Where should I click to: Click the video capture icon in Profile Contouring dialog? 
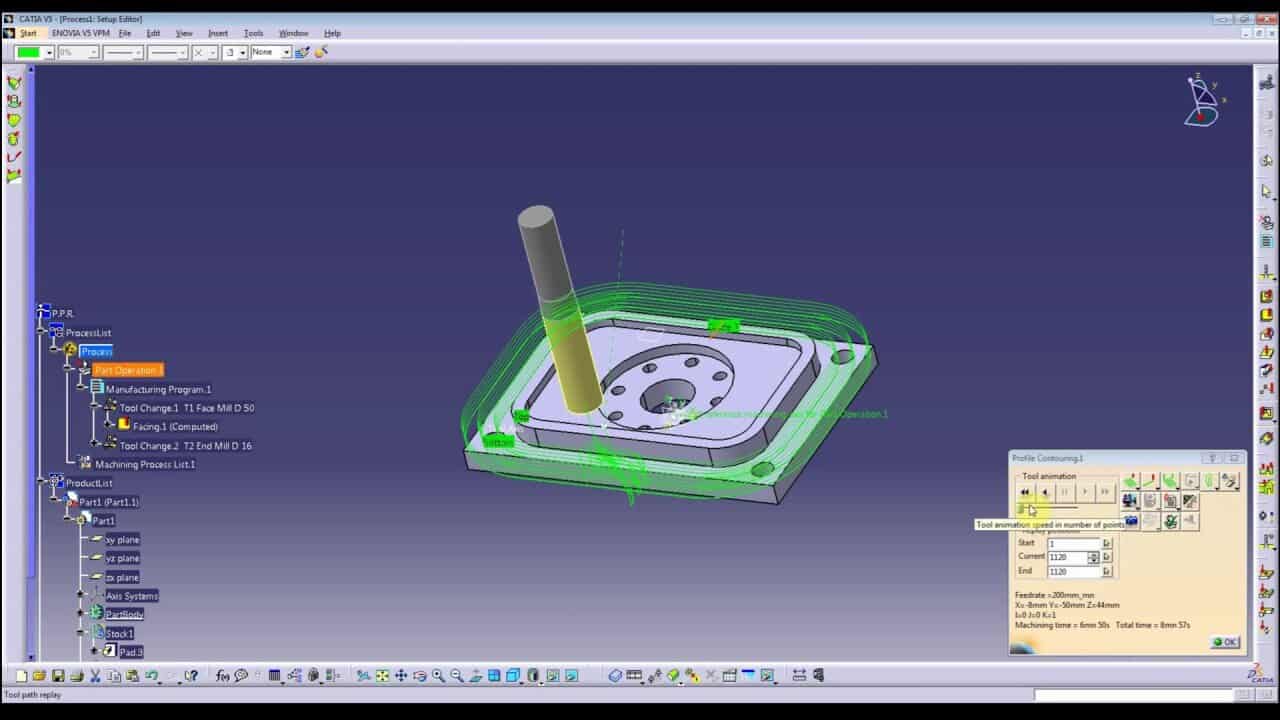(x=1130, y=521)
